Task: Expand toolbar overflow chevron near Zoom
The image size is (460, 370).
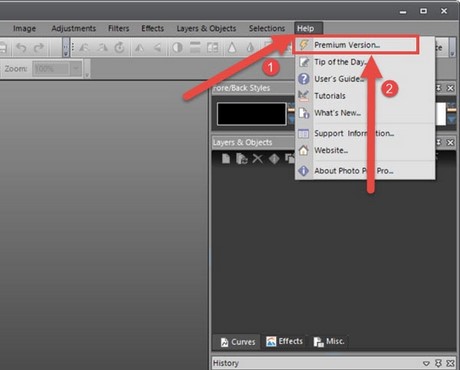Action: pyautogui.click(x=87, y=75)
